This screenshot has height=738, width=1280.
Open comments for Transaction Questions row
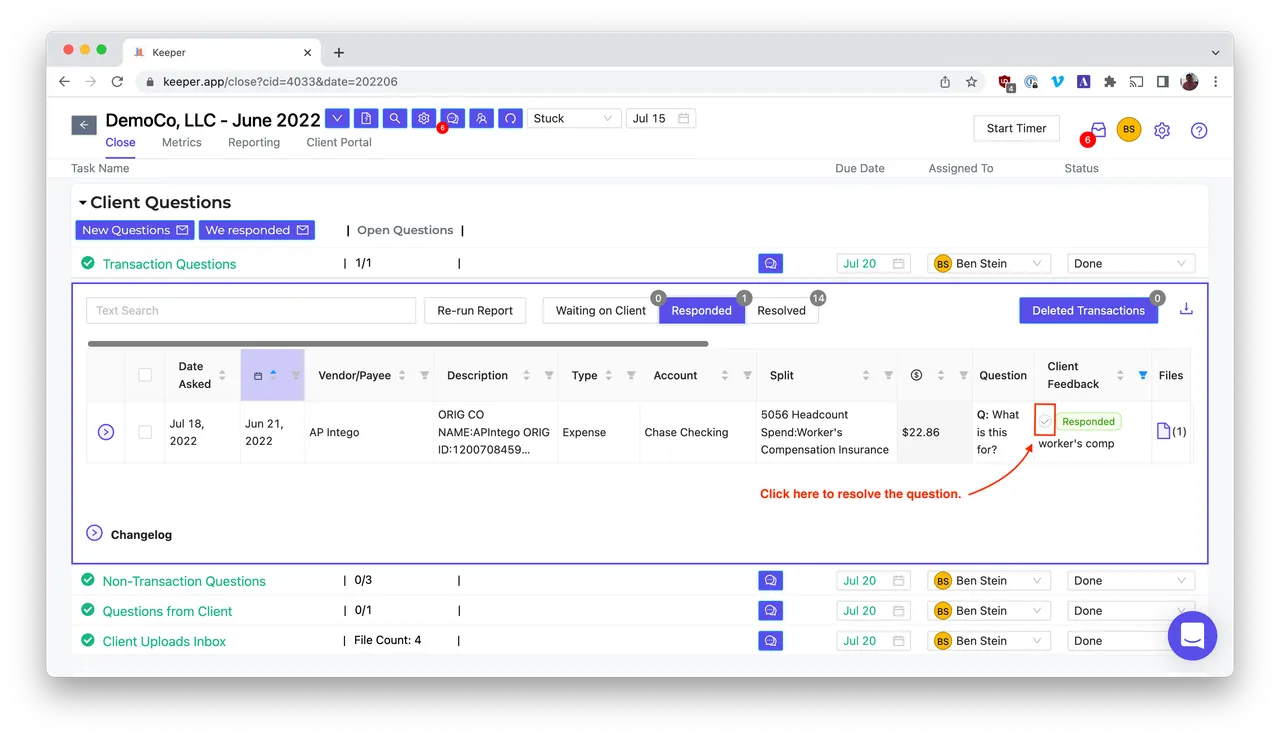[770, 264]
